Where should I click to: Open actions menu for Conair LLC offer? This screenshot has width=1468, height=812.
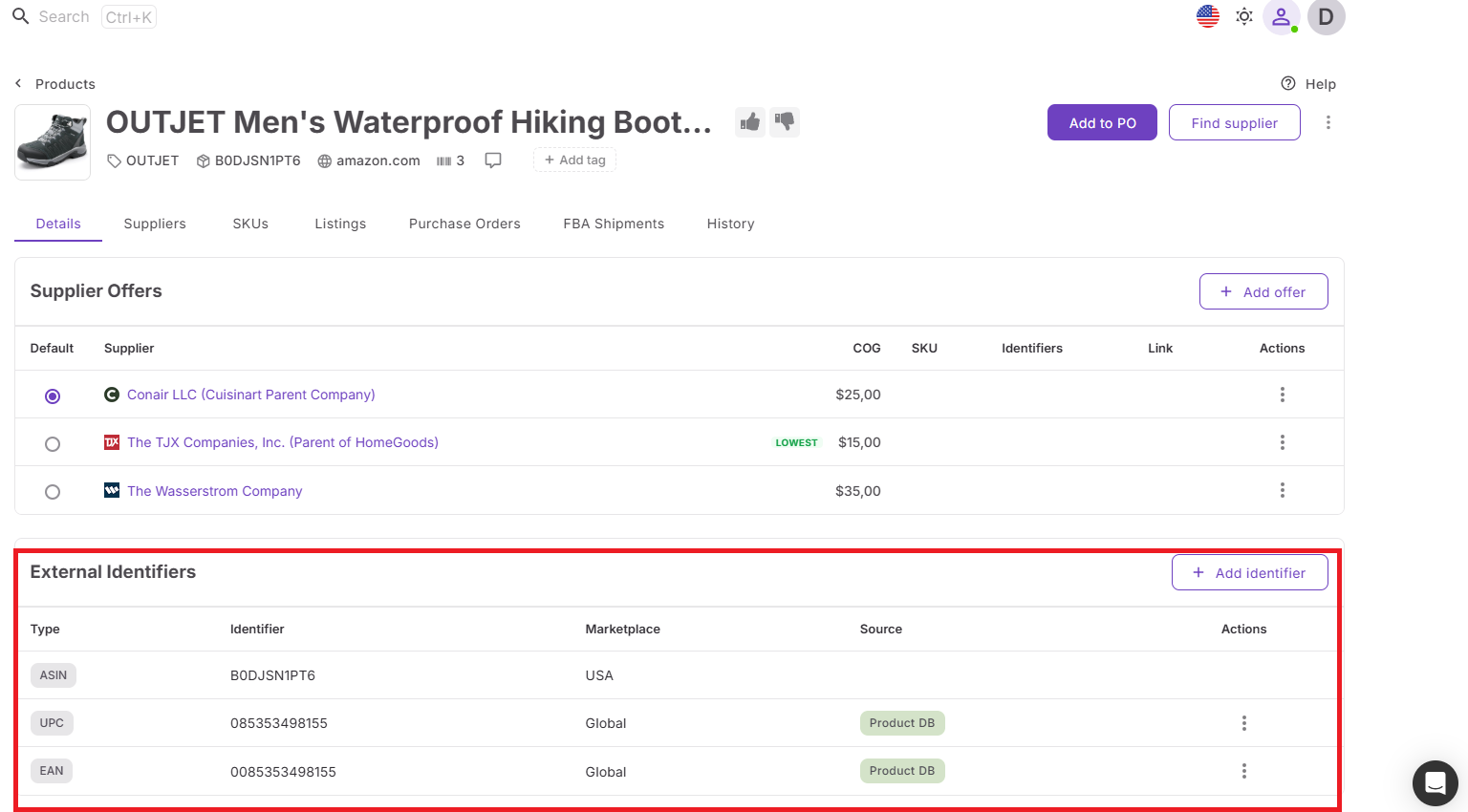click(1283, 395)
